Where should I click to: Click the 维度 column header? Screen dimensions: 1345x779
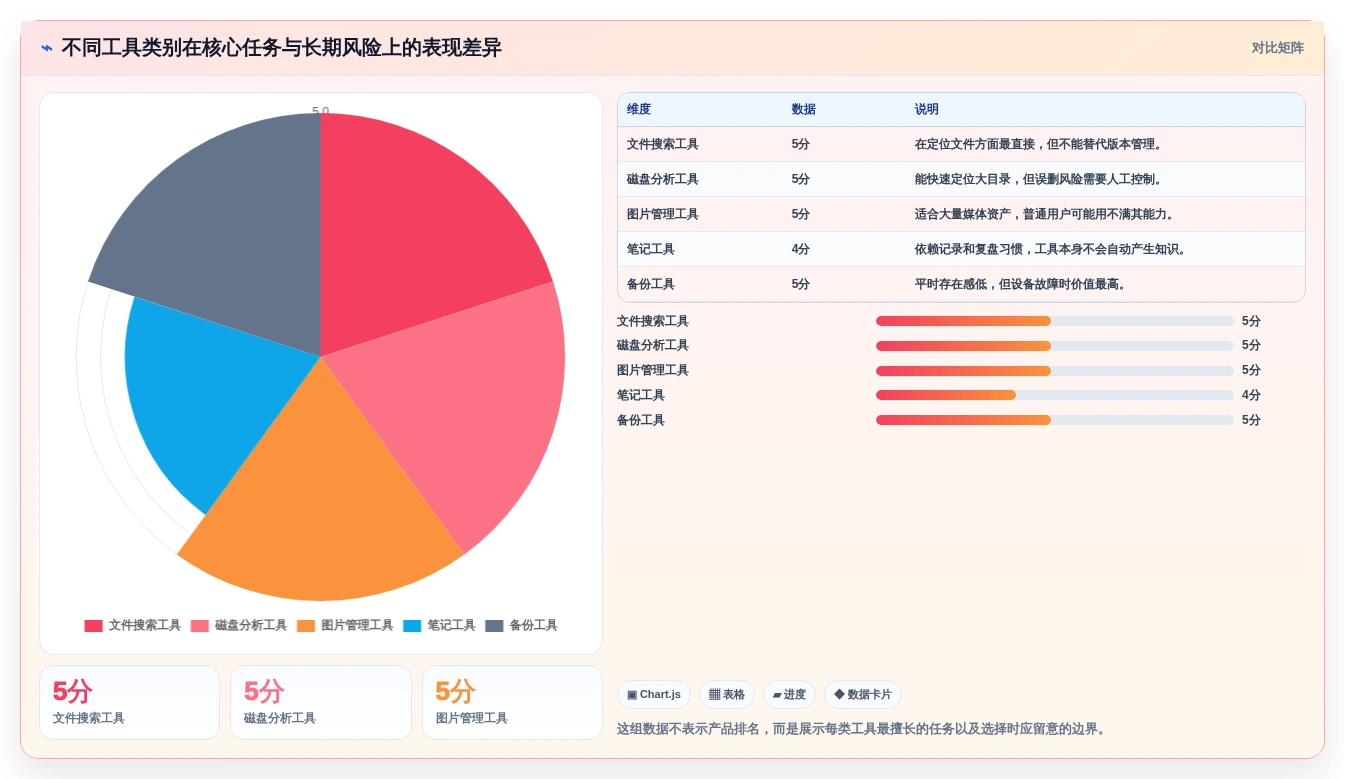click(x=639, y=110)
